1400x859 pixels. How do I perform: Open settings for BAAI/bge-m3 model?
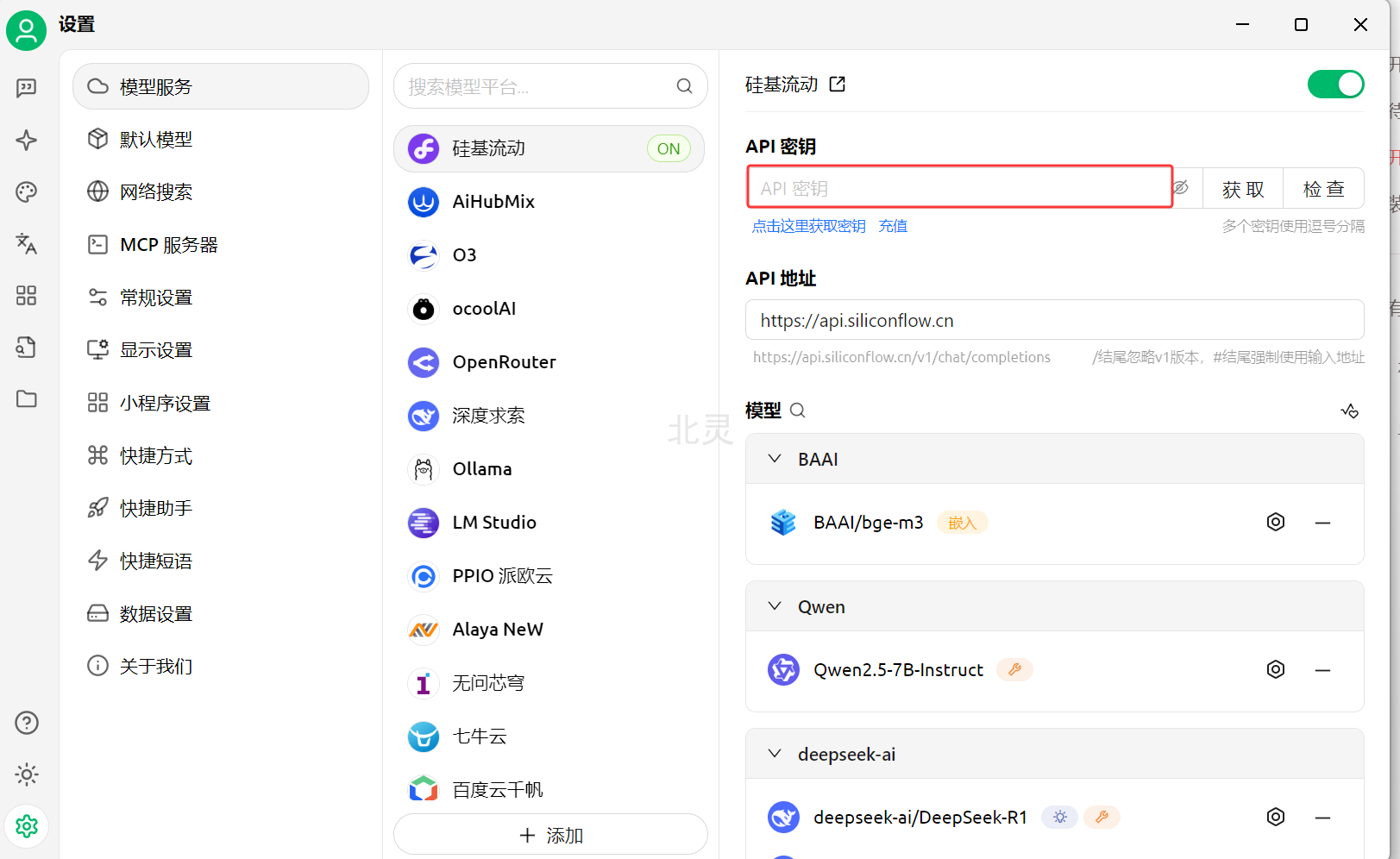(1276, 522)
